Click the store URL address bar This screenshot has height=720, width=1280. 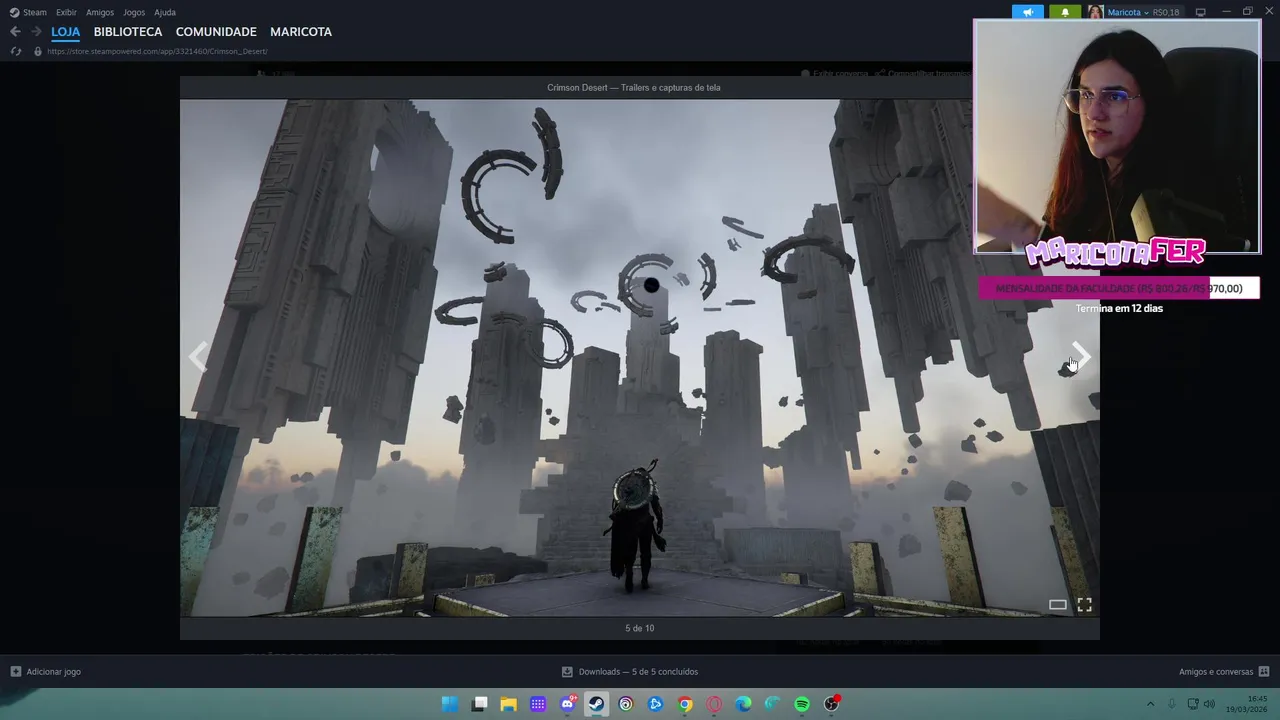tap(157, 51)
